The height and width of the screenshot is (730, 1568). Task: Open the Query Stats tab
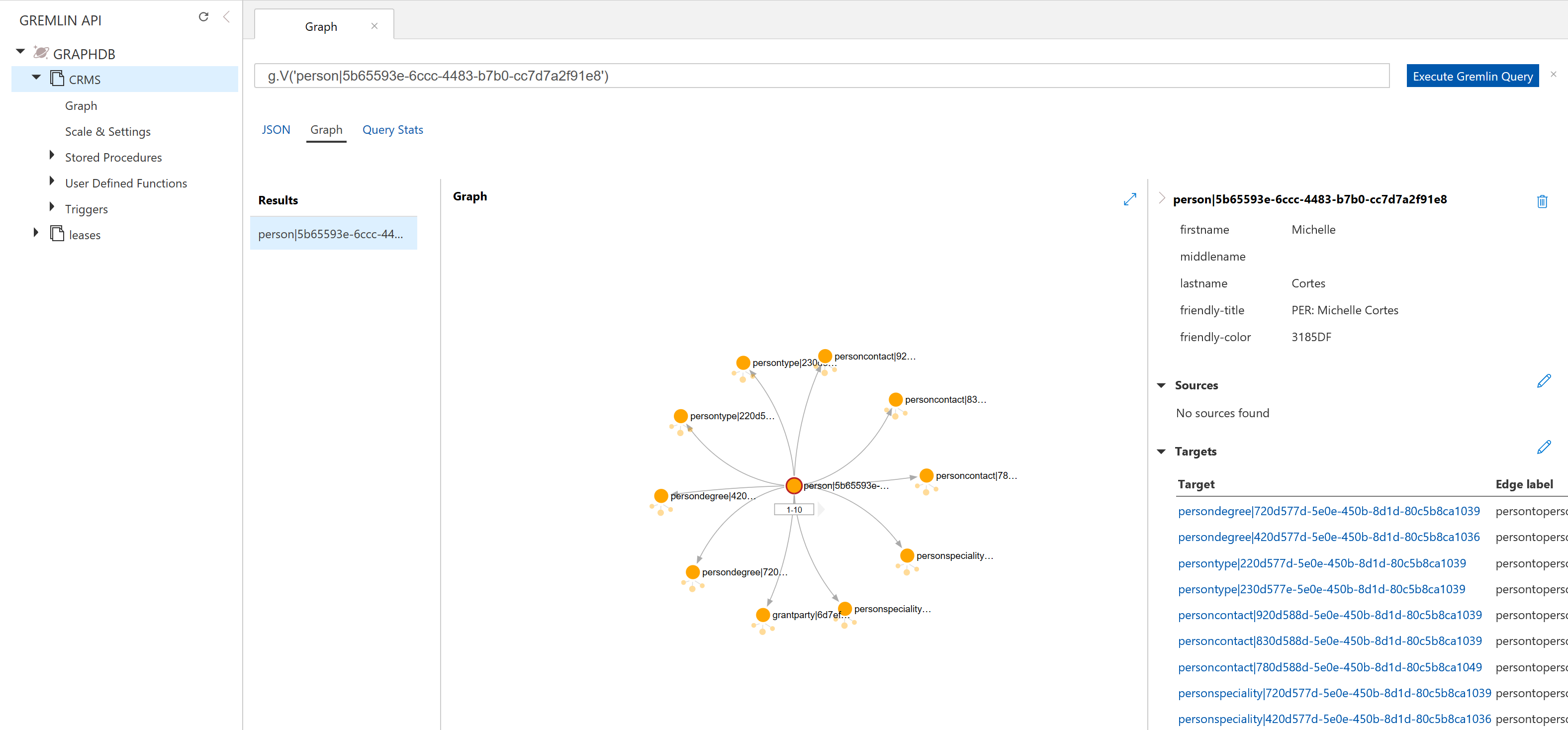pos(392,129)
